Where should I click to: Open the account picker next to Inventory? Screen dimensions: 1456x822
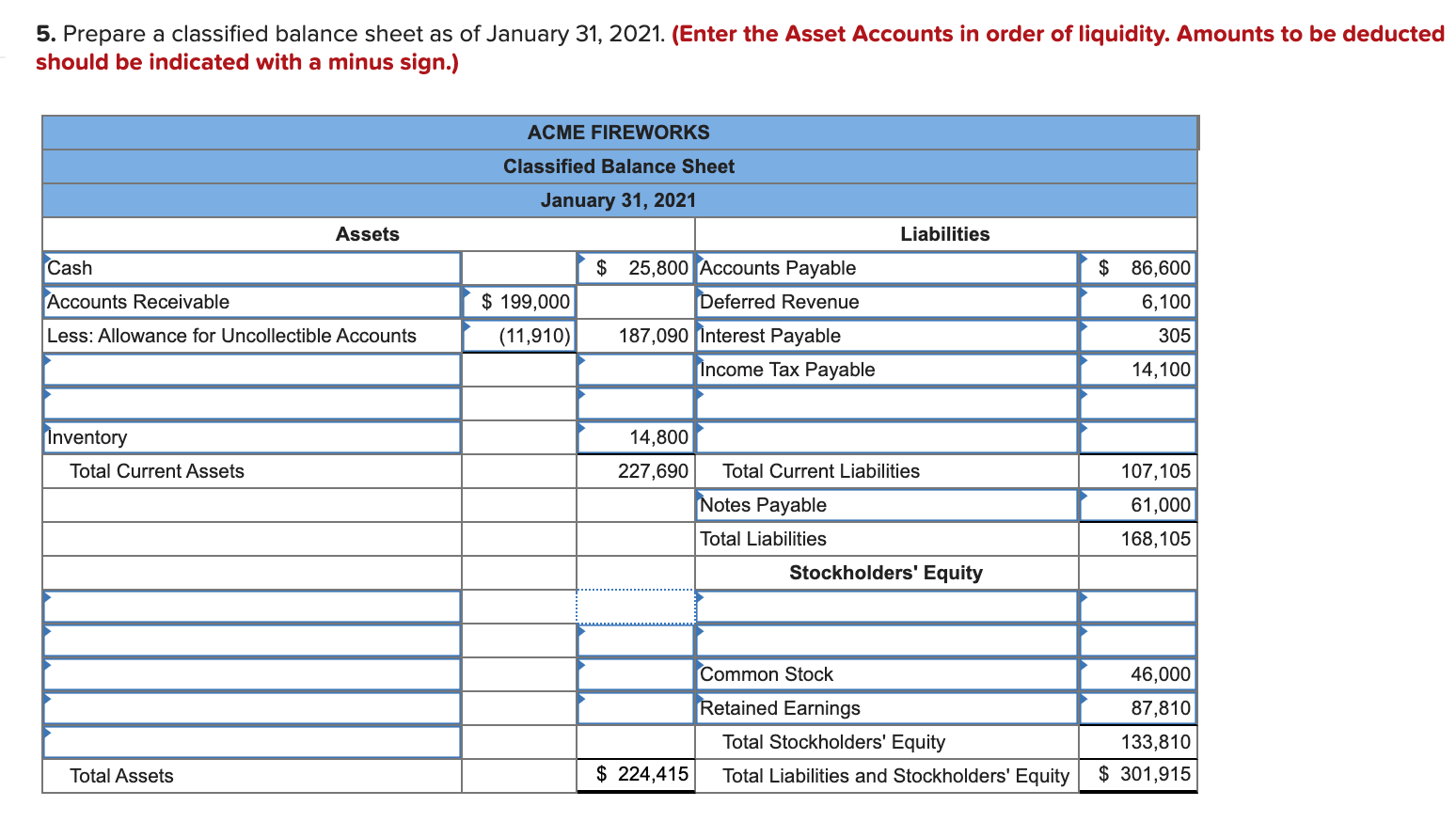47,429
